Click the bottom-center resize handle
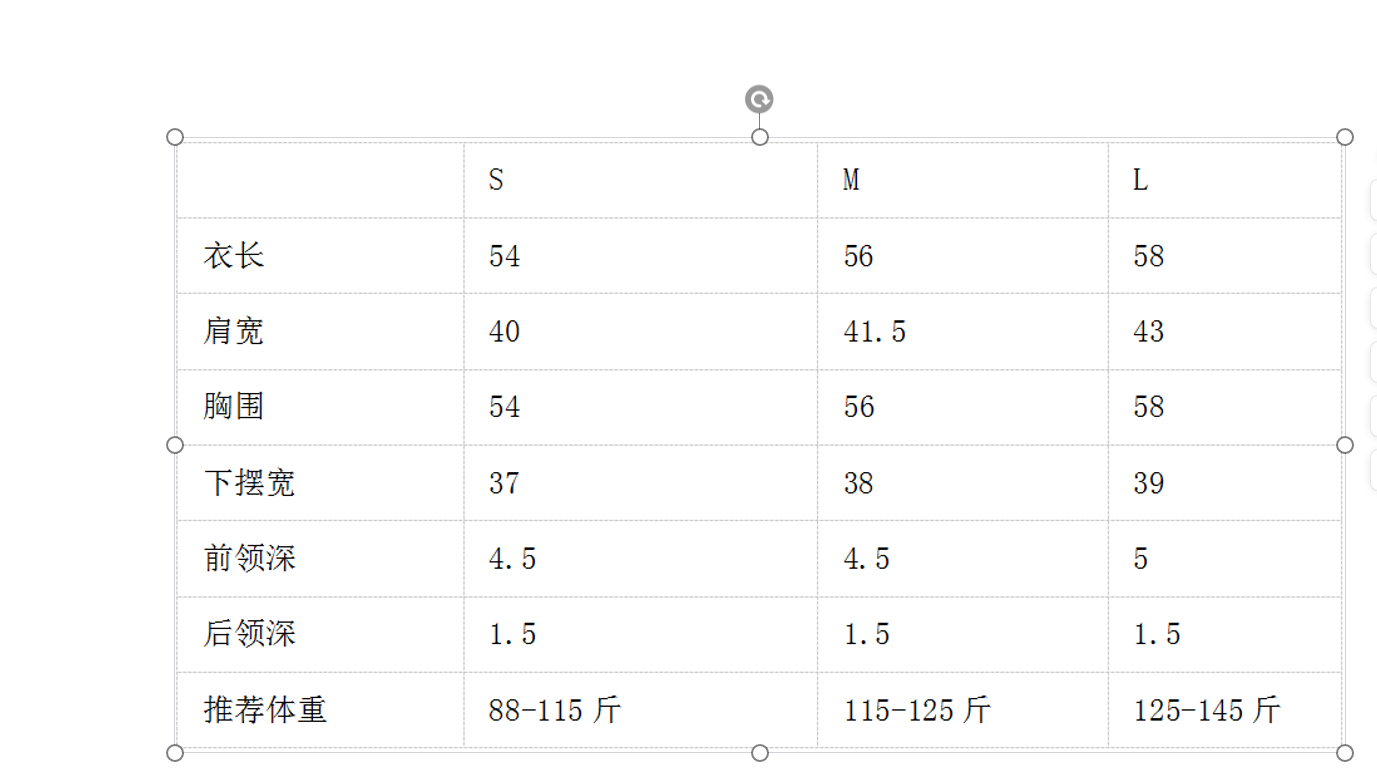1377x780 pixels. [760, 753]
